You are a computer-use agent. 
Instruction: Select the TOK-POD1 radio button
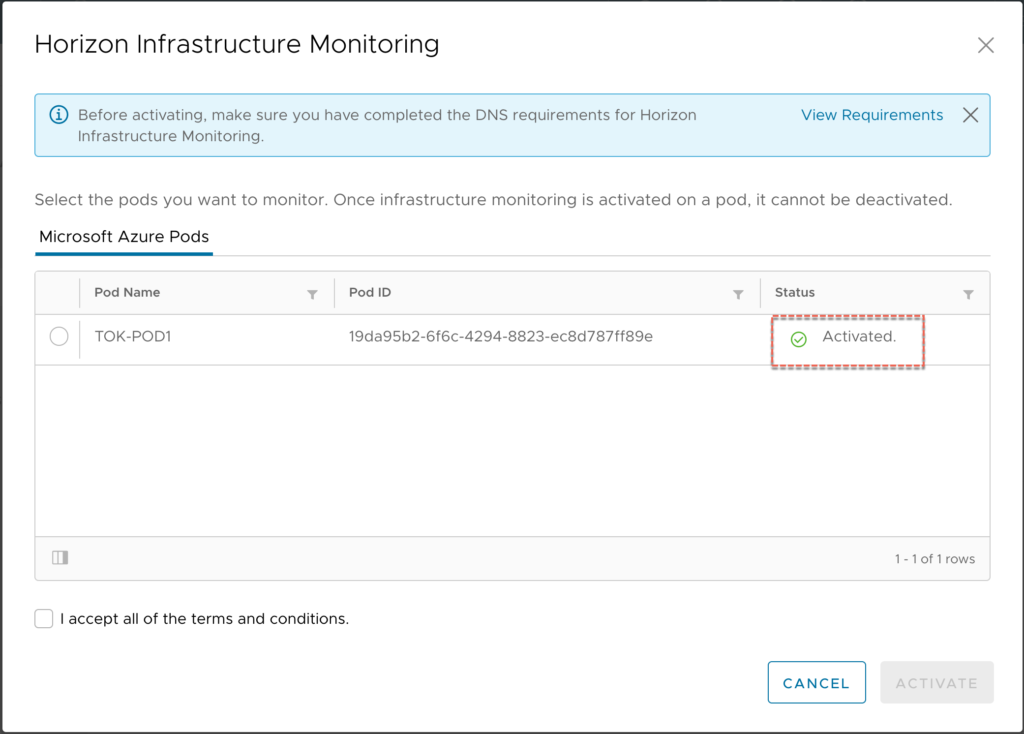pos(59,337)
